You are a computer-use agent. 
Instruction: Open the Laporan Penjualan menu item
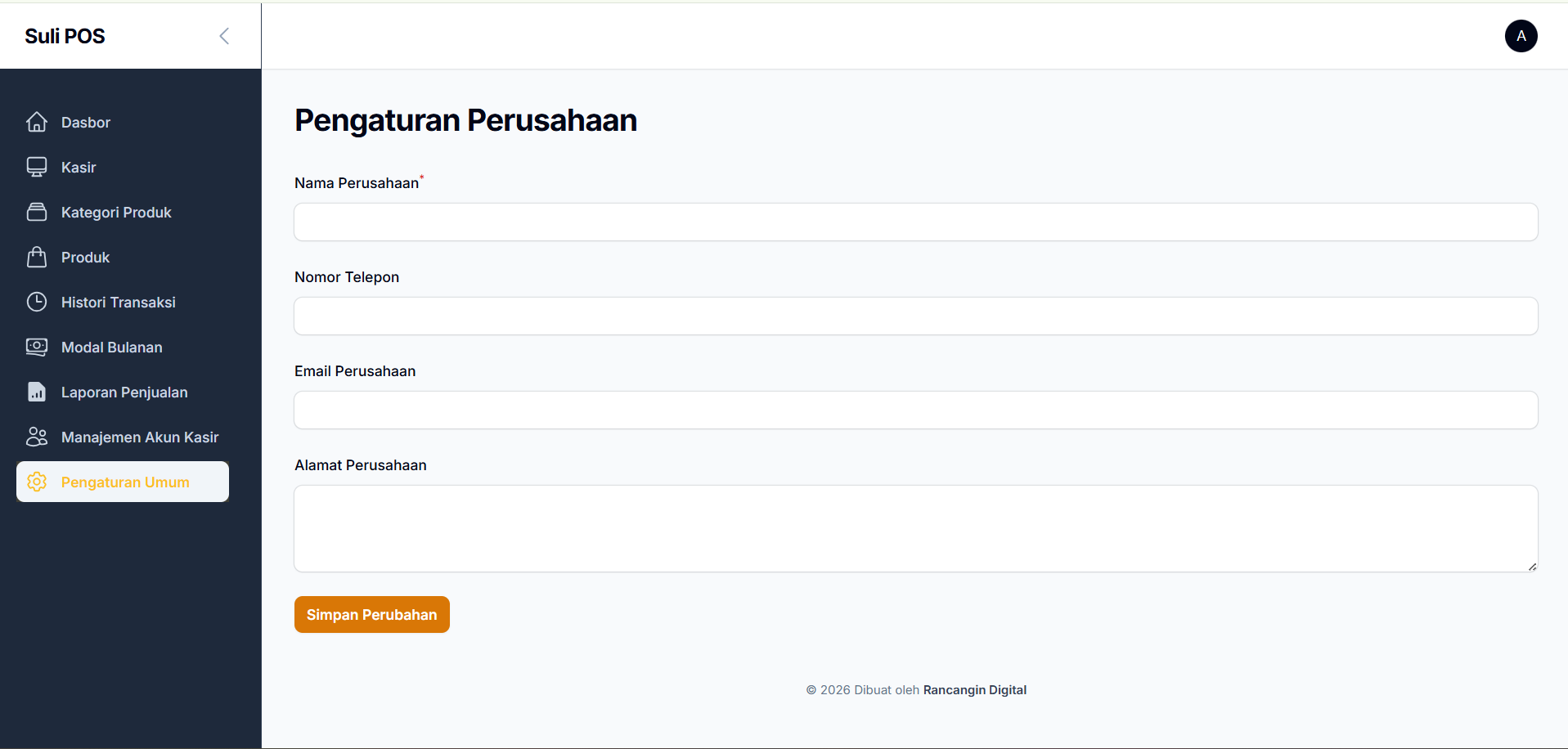pos(123,392)
